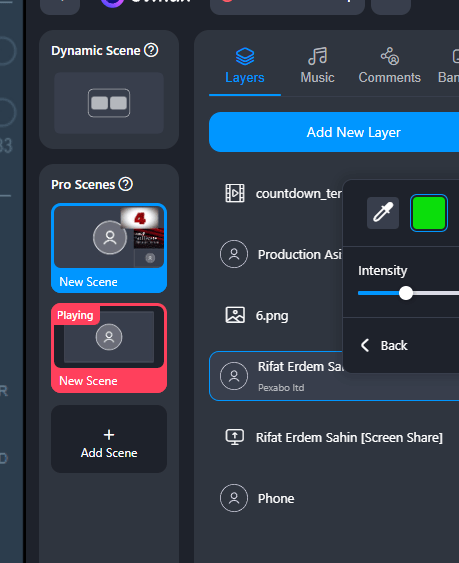Image resolution: width=459 pixels, height=563 pixels.
Task: Open the Dynamic Scene help icon
Action: coord(151,50)
